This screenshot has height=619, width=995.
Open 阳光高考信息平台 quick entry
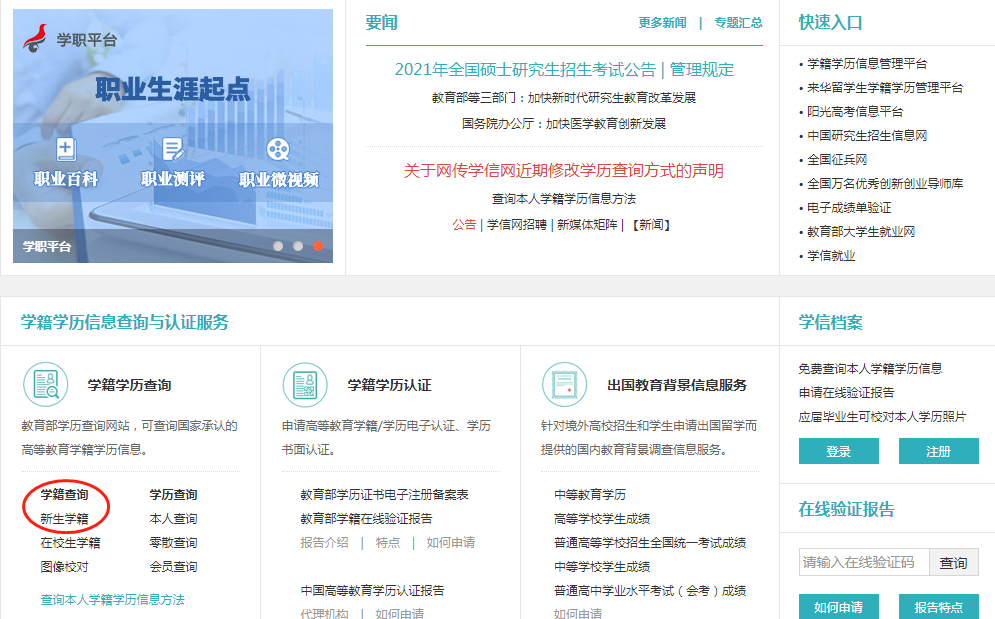pos(855,112)
